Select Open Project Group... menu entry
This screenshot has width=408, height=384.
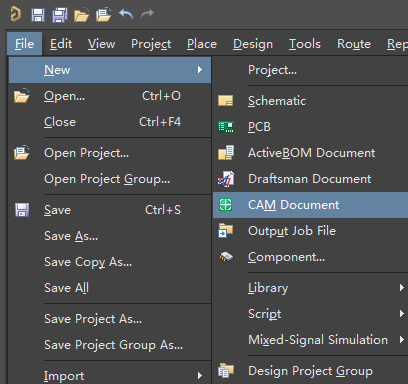point(110,179)
